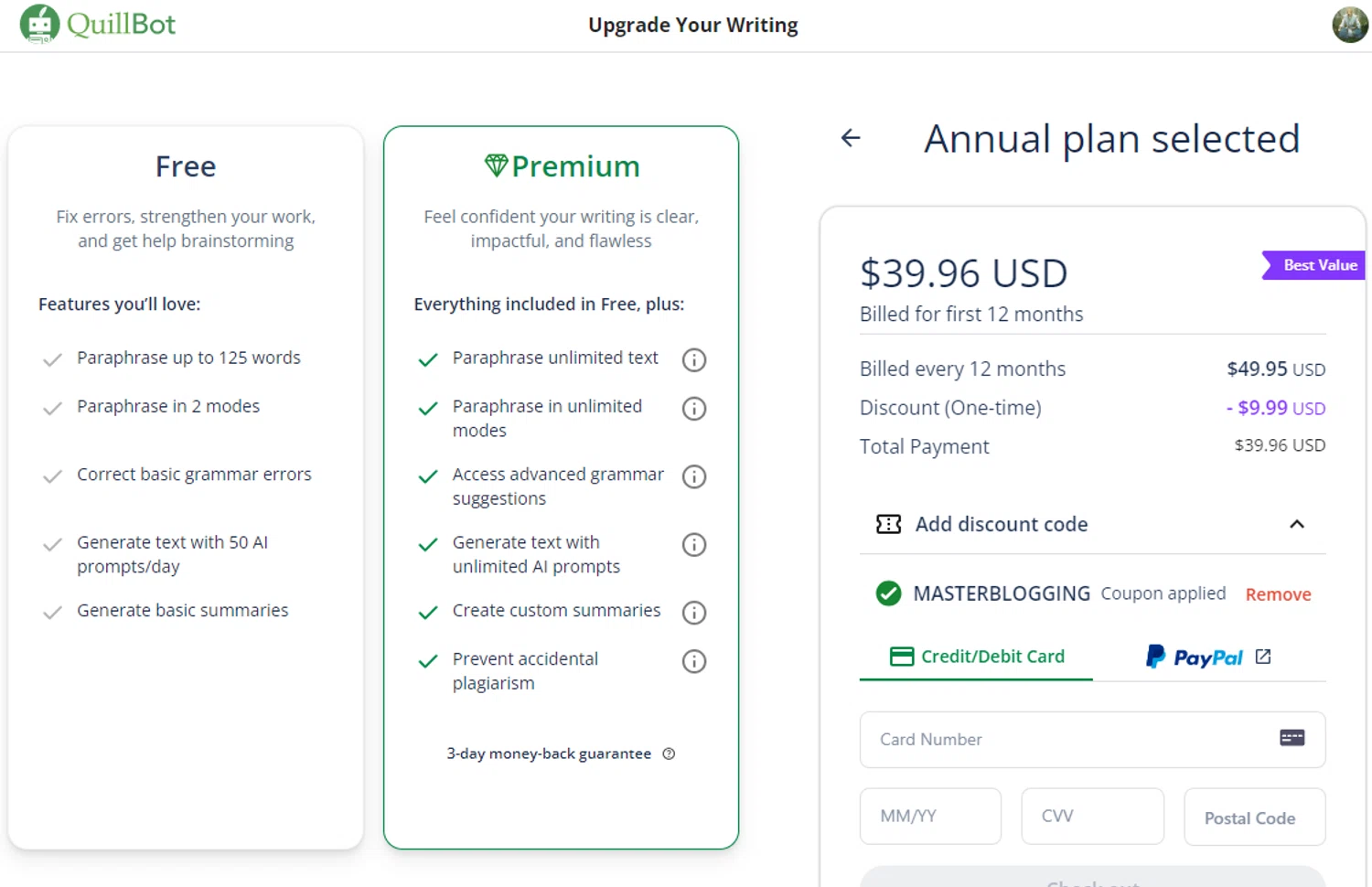Show info for unlimited AI prompts
The width and height of the screenshot is (1372, 887).
pos(694,545)
